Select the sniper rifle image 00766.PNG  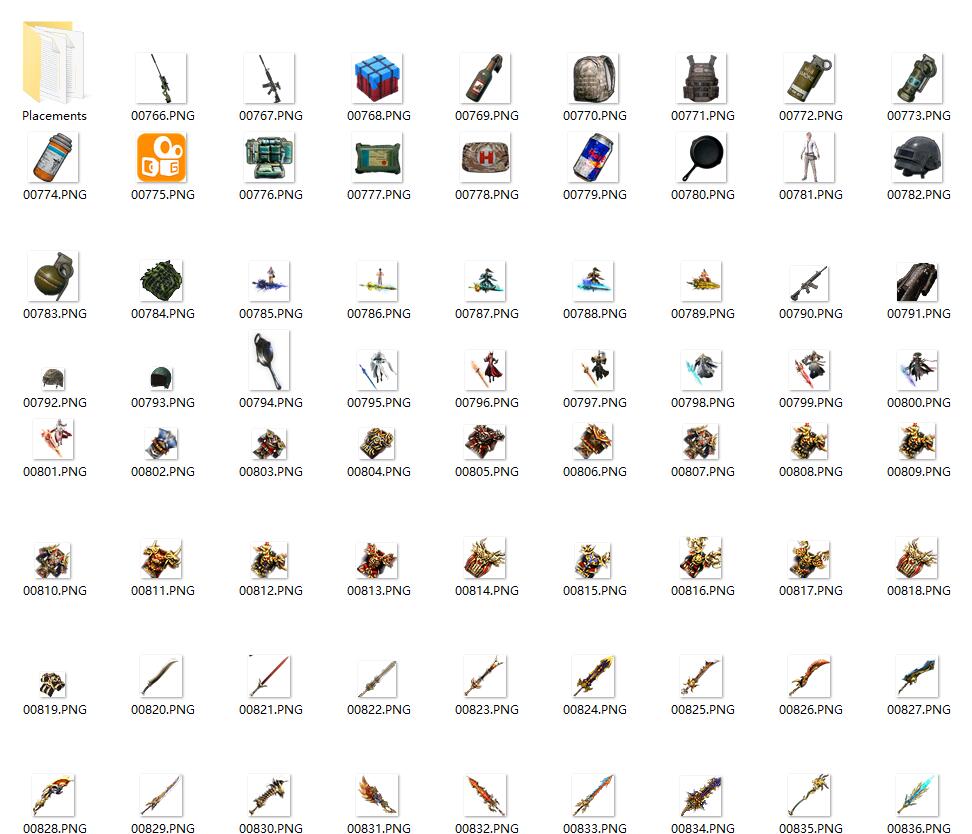point(161,78)
